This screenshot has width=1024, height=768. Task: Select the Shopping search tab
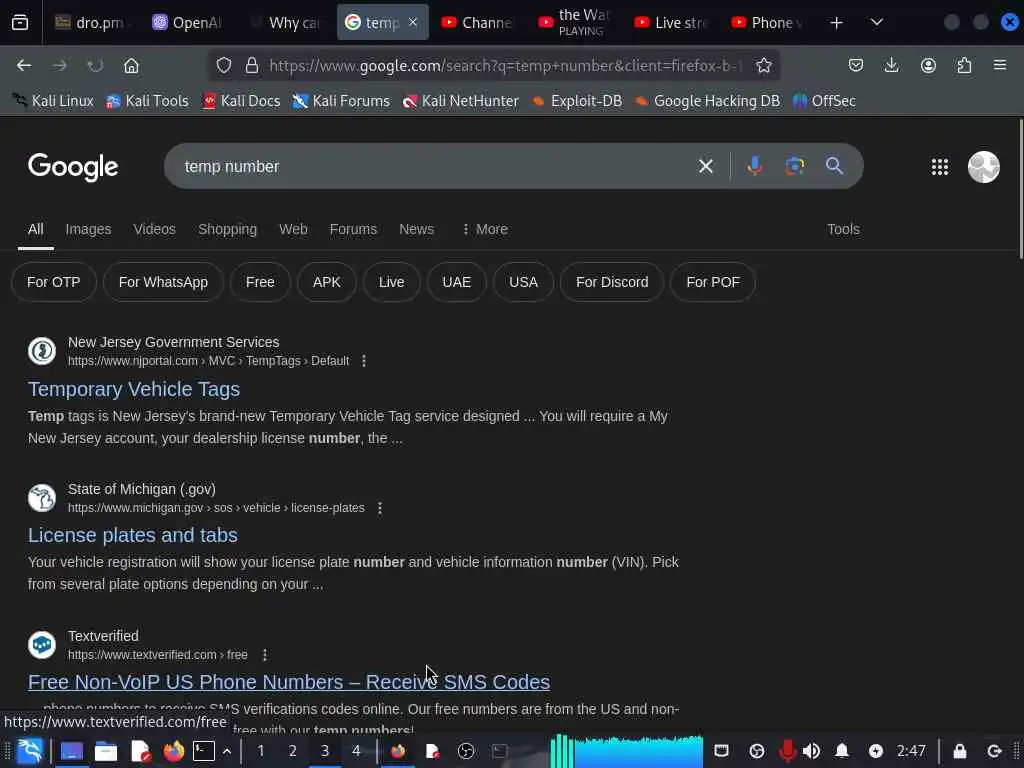point(227,229)
